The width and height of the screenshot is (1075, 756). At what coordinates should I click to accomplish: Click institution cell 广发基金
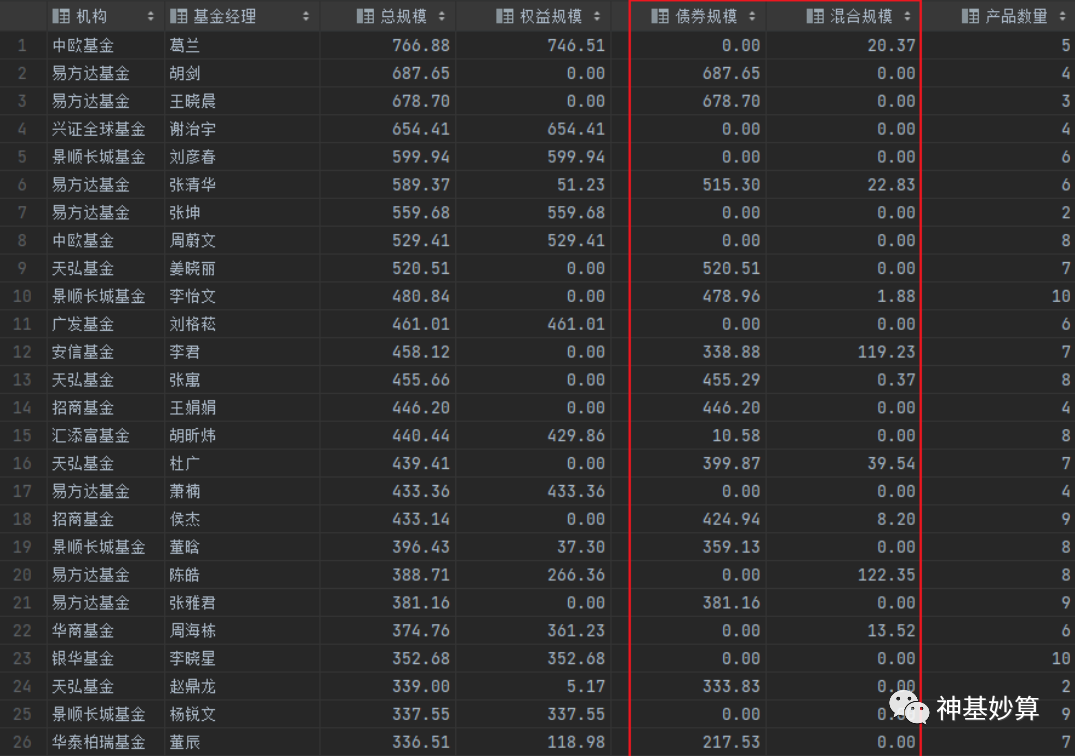(83, 324)
